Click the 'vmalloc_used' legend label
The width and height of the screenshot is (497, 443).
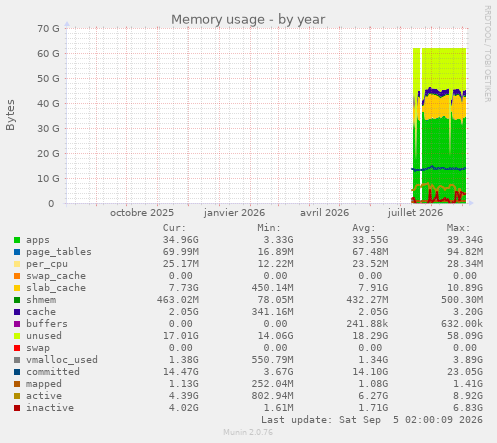coord(62,360)
